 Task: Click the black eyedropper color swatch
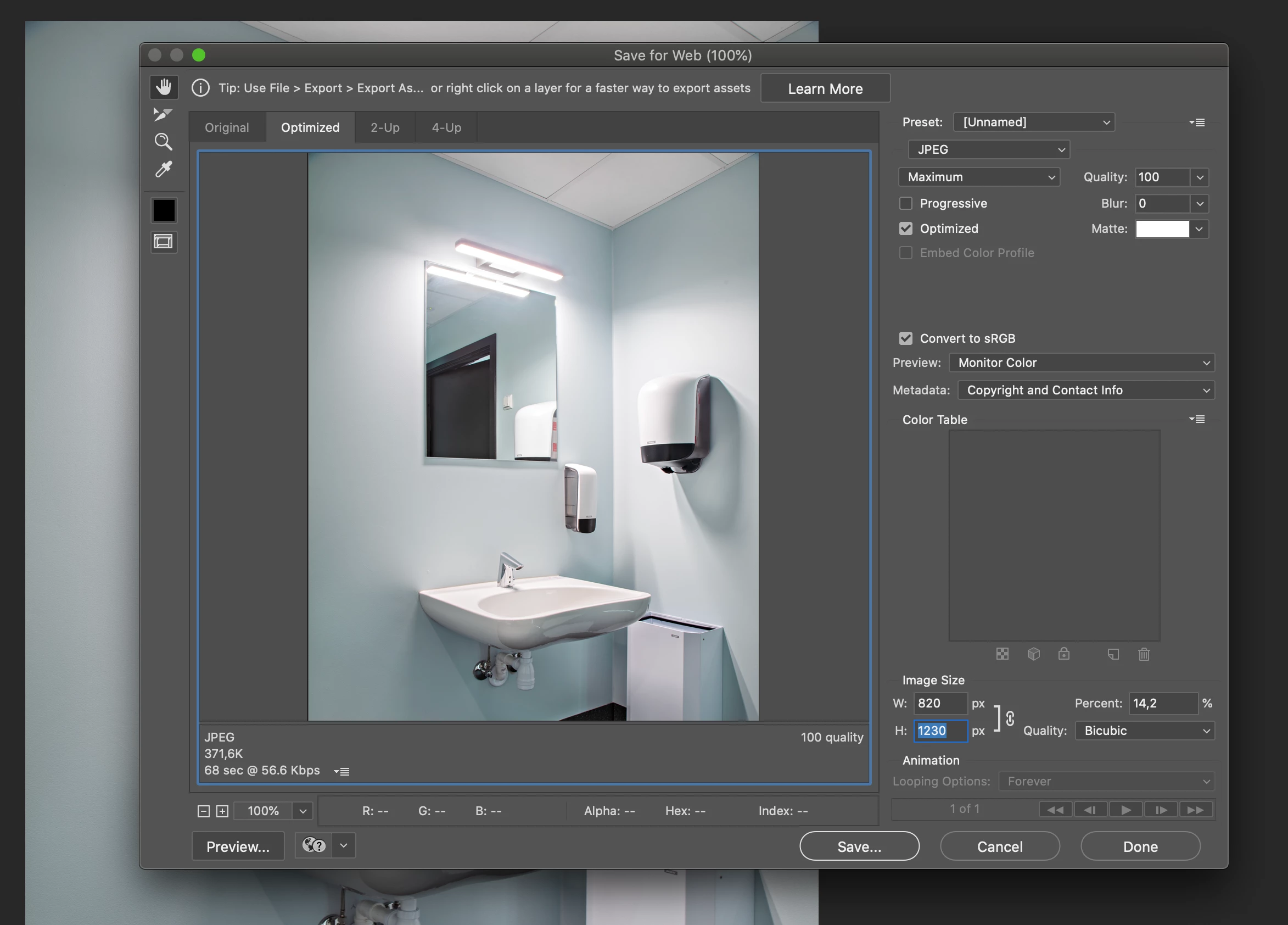(x=164, y=210)
